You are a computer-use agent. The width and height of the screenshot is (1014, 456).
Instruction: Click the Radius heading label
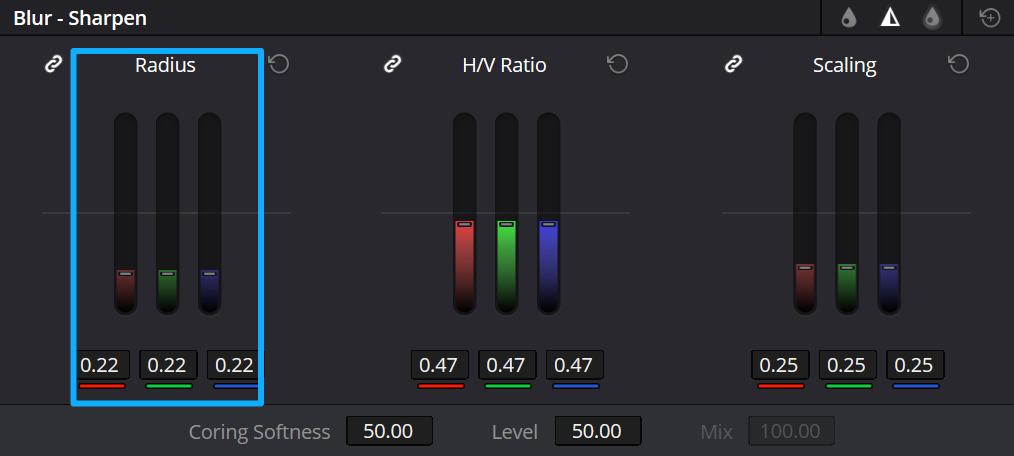[166, 65]
